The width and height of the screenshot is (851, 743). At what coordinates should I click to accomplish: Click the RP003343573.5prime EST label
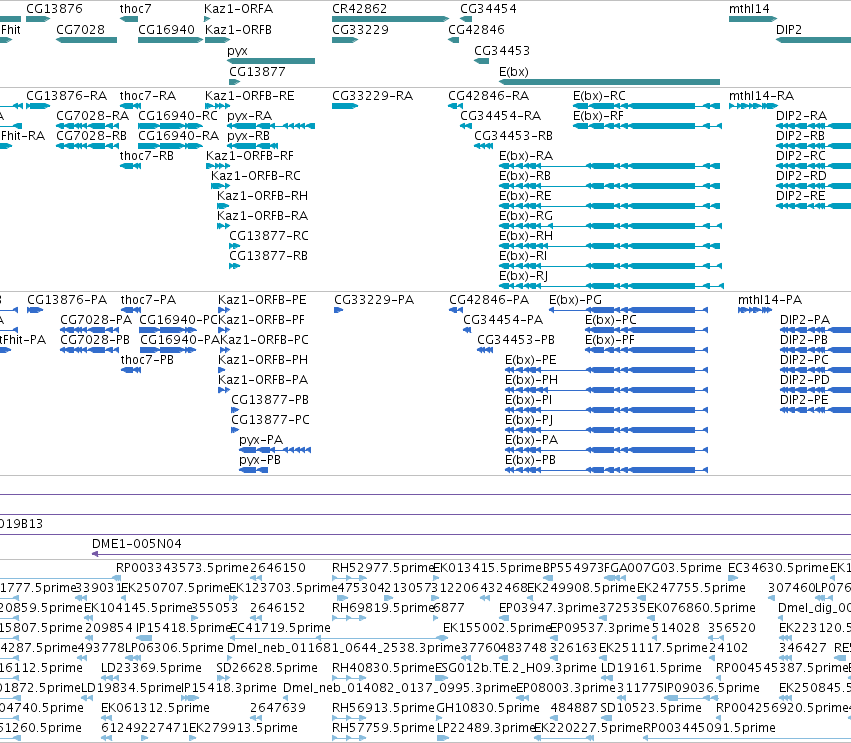coord(182,568)
